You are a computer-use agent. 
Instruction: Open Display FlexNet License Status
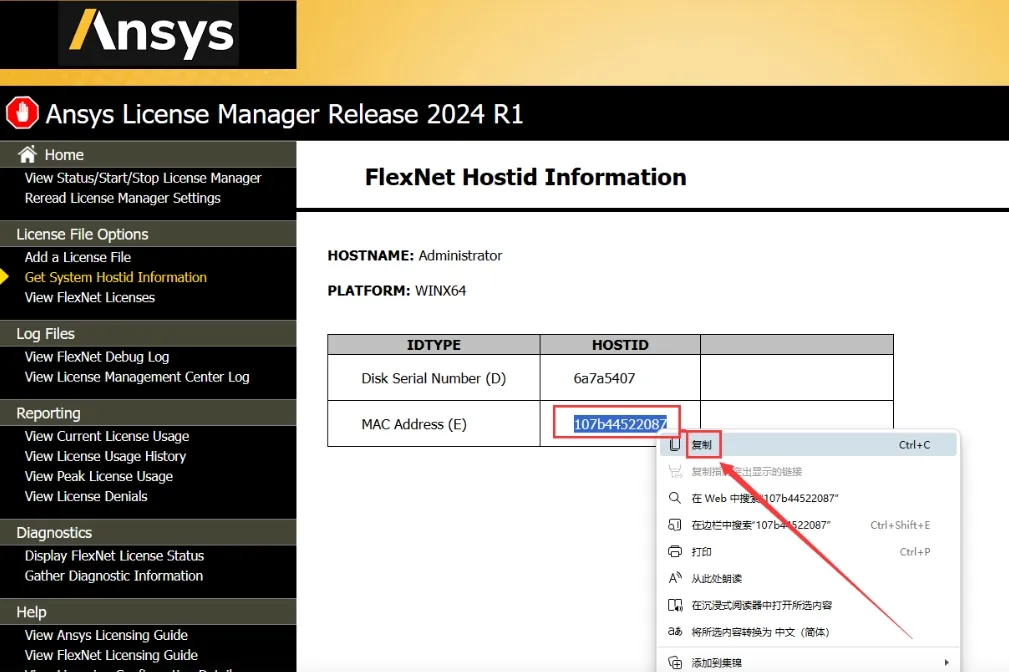[114, 555]
